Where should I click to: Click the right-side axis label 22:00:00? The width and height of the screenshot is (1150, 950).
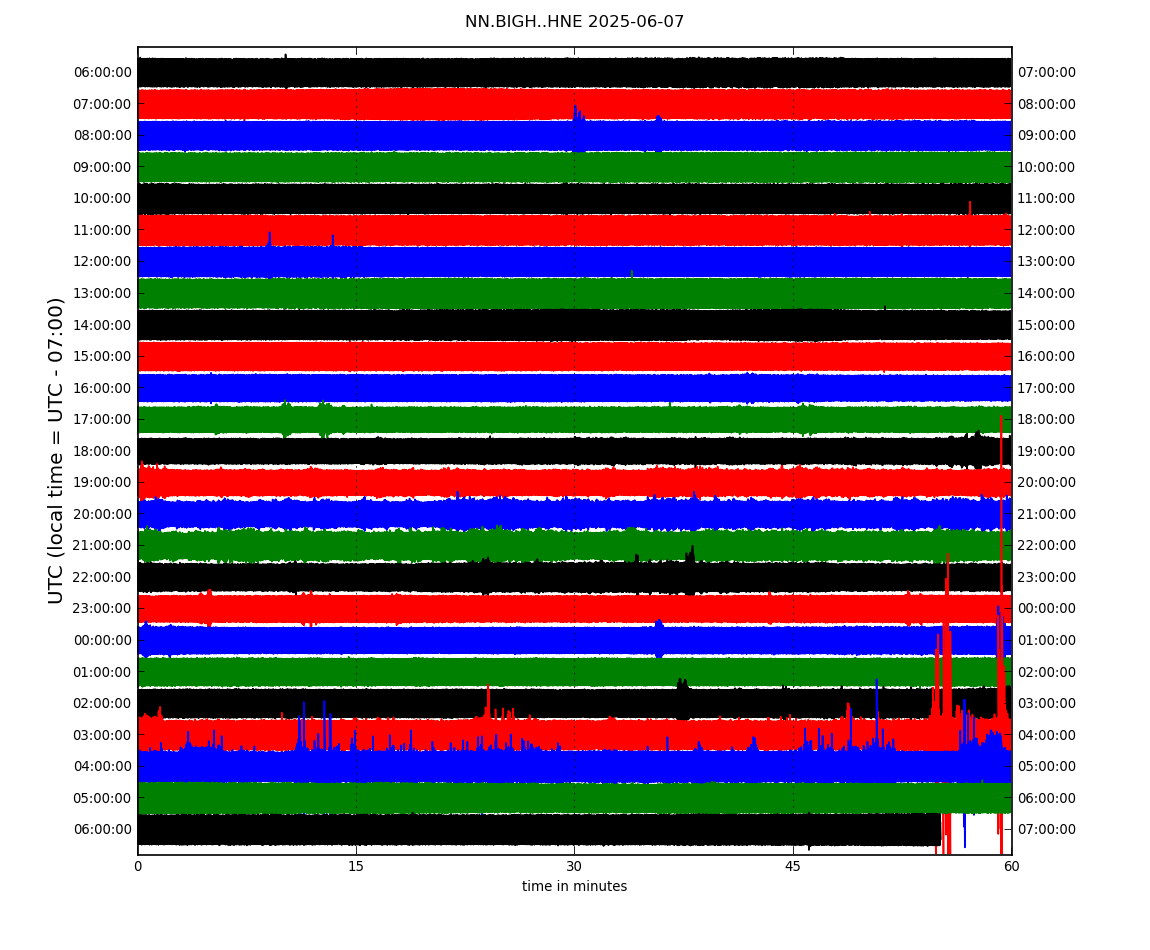[x=1047, y=546]
